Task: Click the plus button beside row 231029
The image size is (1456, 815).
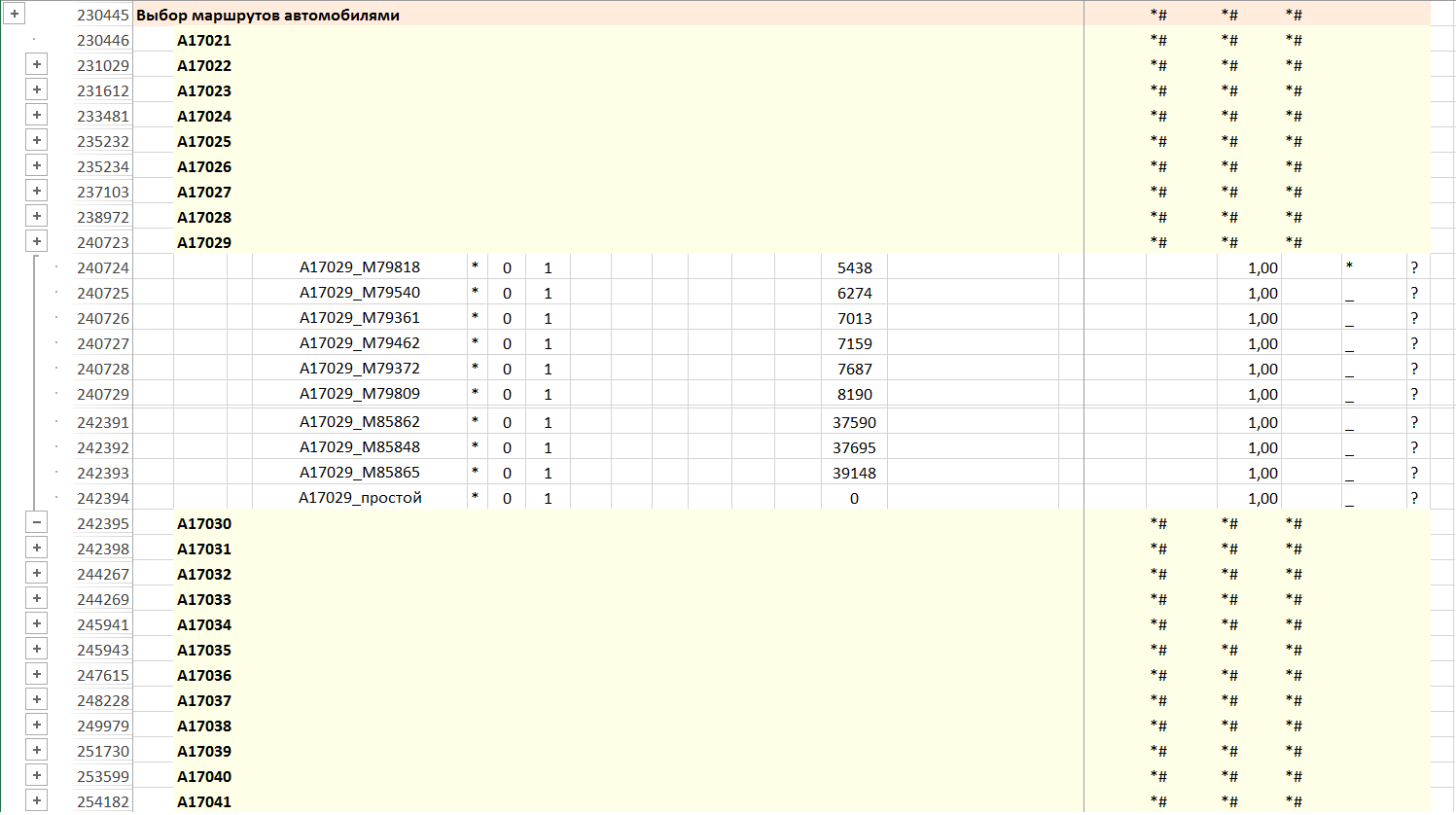Action: pyautogui.click(x=37, y=65)
